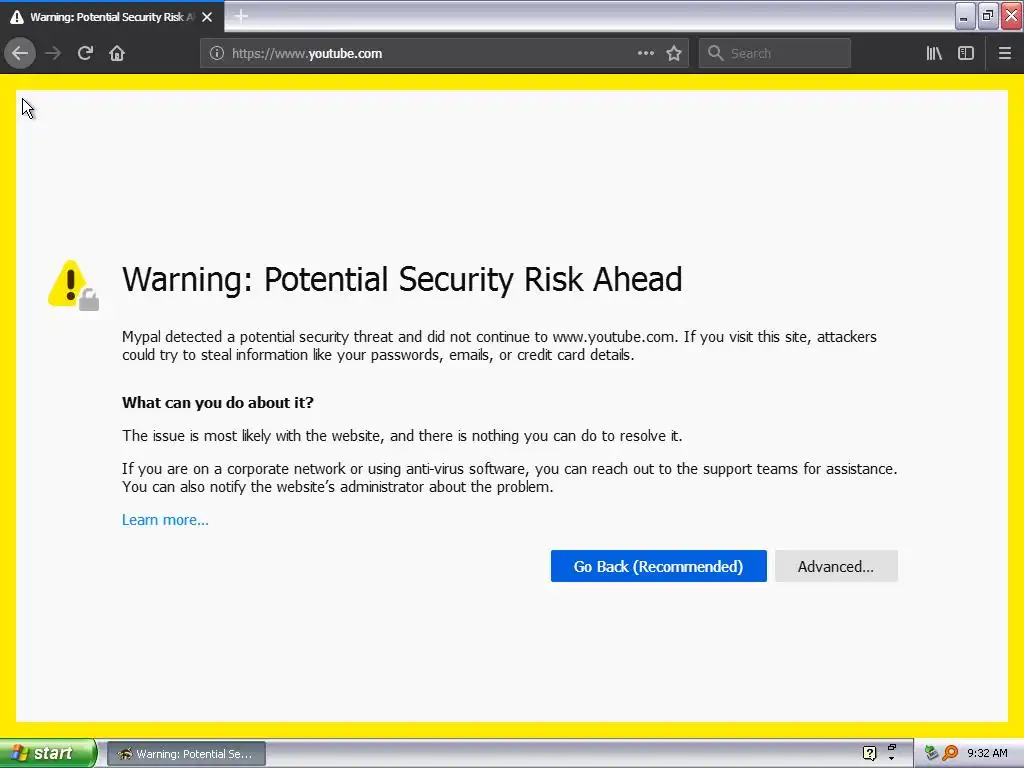Image resolution: width=1024 pixels, height=768 pixels.
Task: Open the Windows Start menu
Action: click(48, 754)
